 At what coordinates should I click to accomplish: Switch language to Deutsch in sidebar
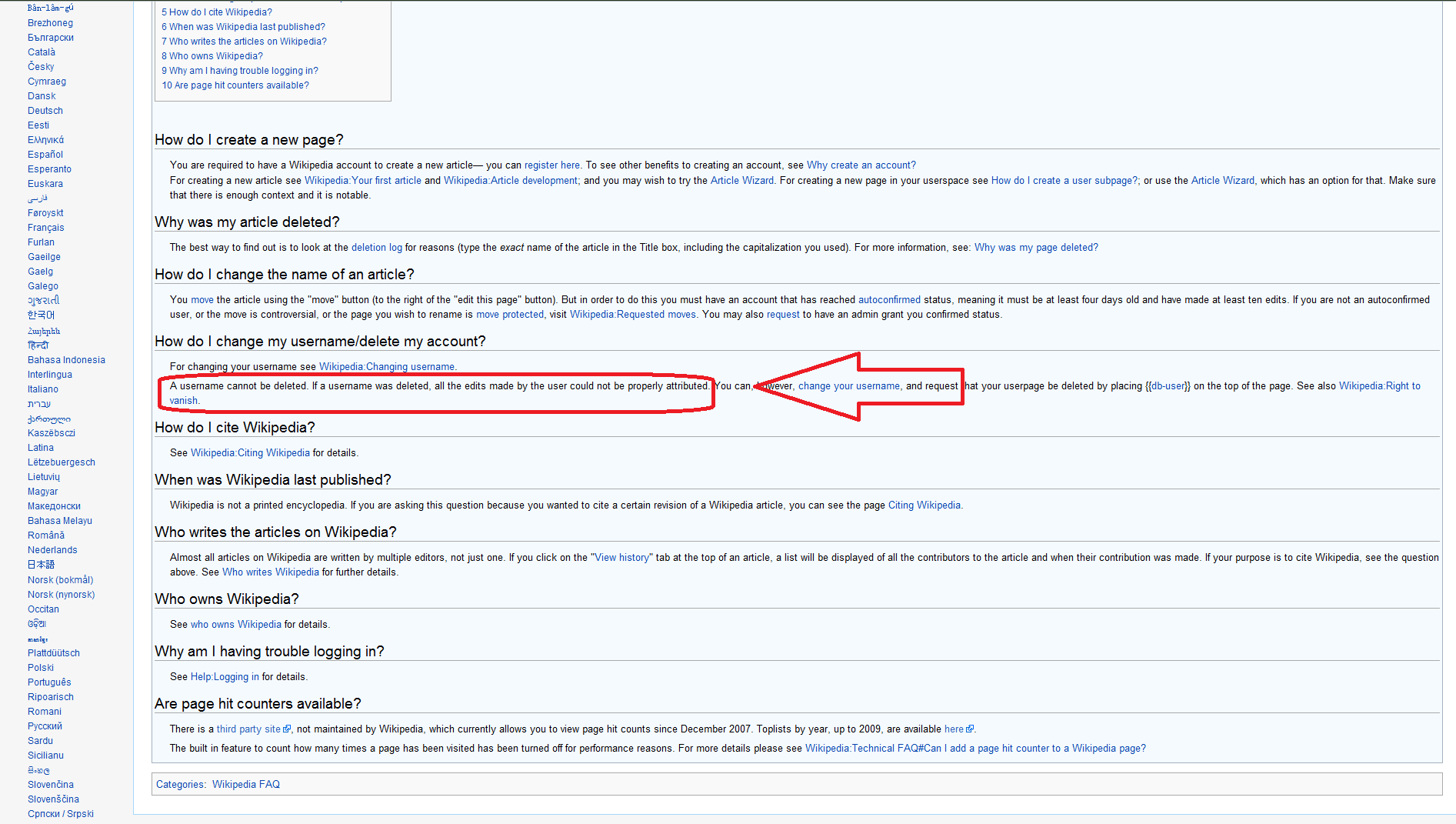tap(45, 111)
